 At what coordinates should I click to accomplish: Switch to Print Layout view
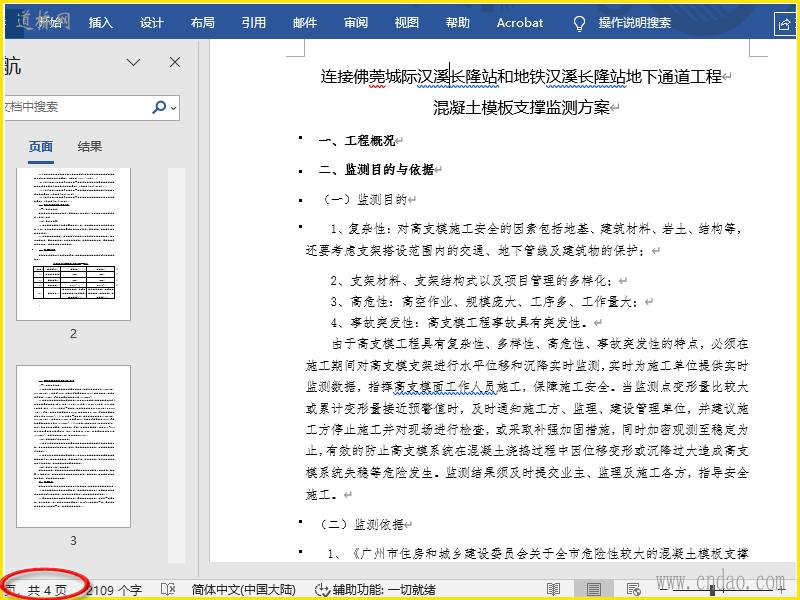pos(594,589)
